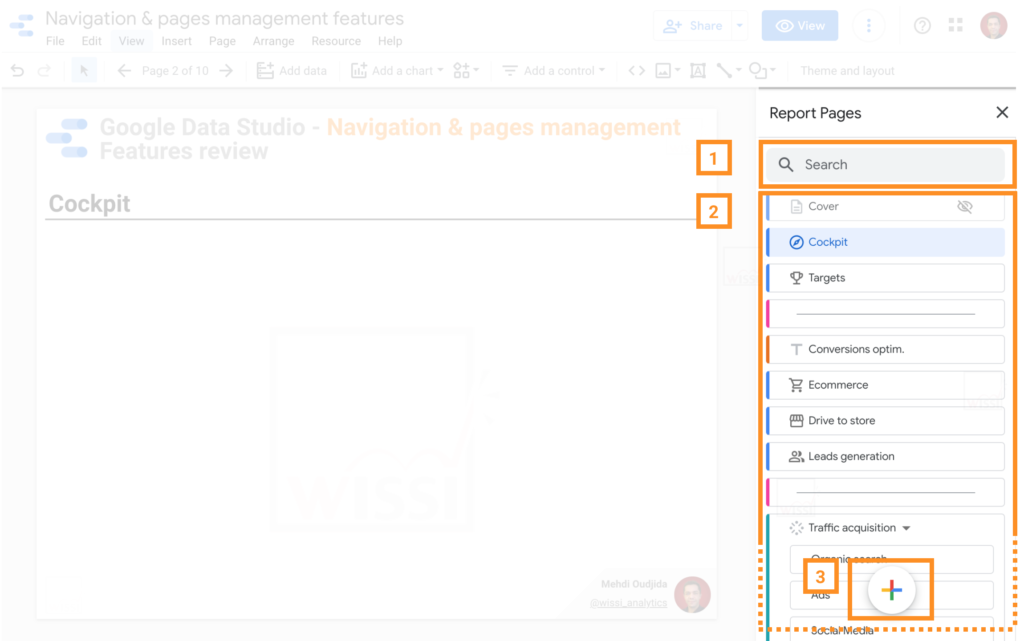Click the blue View button
Image resolution: width=1024 pixels, height=641 pixels.
click(800, 26)
